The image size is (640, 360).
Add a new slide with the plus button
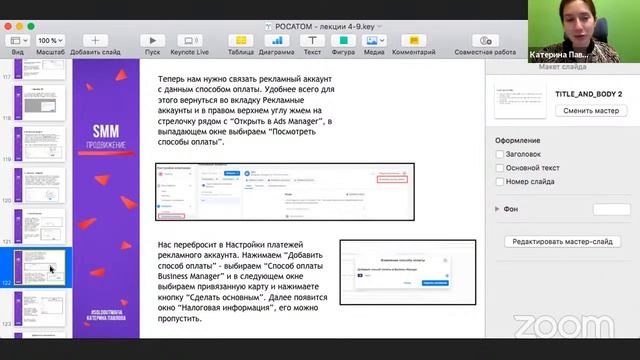(95, 40)
